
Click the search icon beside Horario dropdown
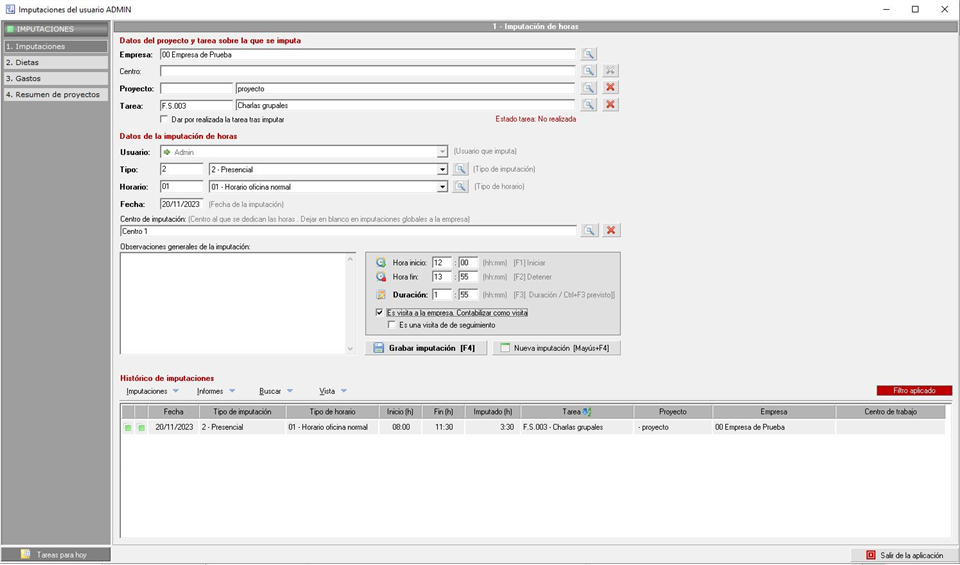click(x=460, y=186)
